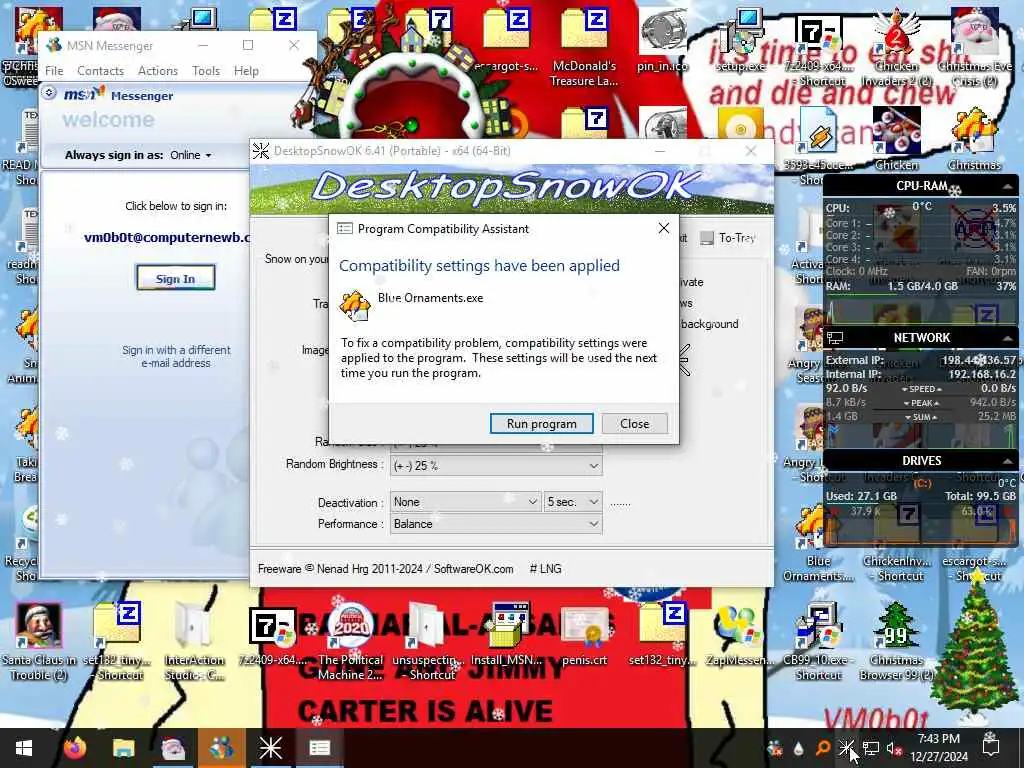Open the 5 sec. deactivation delay dropdown
This screenshot has width=1024, height=768.
pyautogui.click(x=573, y=502)
